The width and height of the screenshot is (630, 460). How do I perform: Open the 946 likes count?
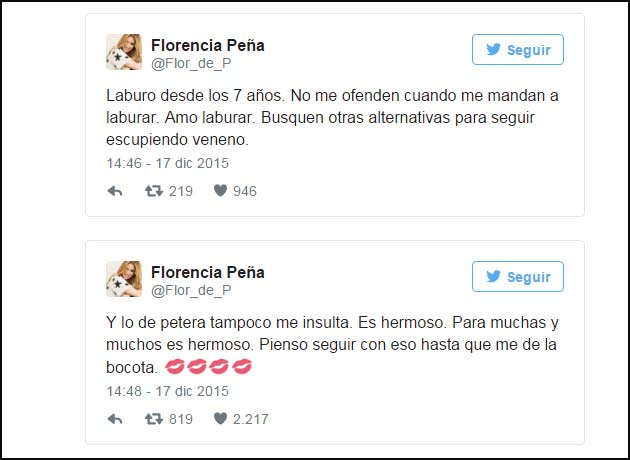(x=245, y=191)
